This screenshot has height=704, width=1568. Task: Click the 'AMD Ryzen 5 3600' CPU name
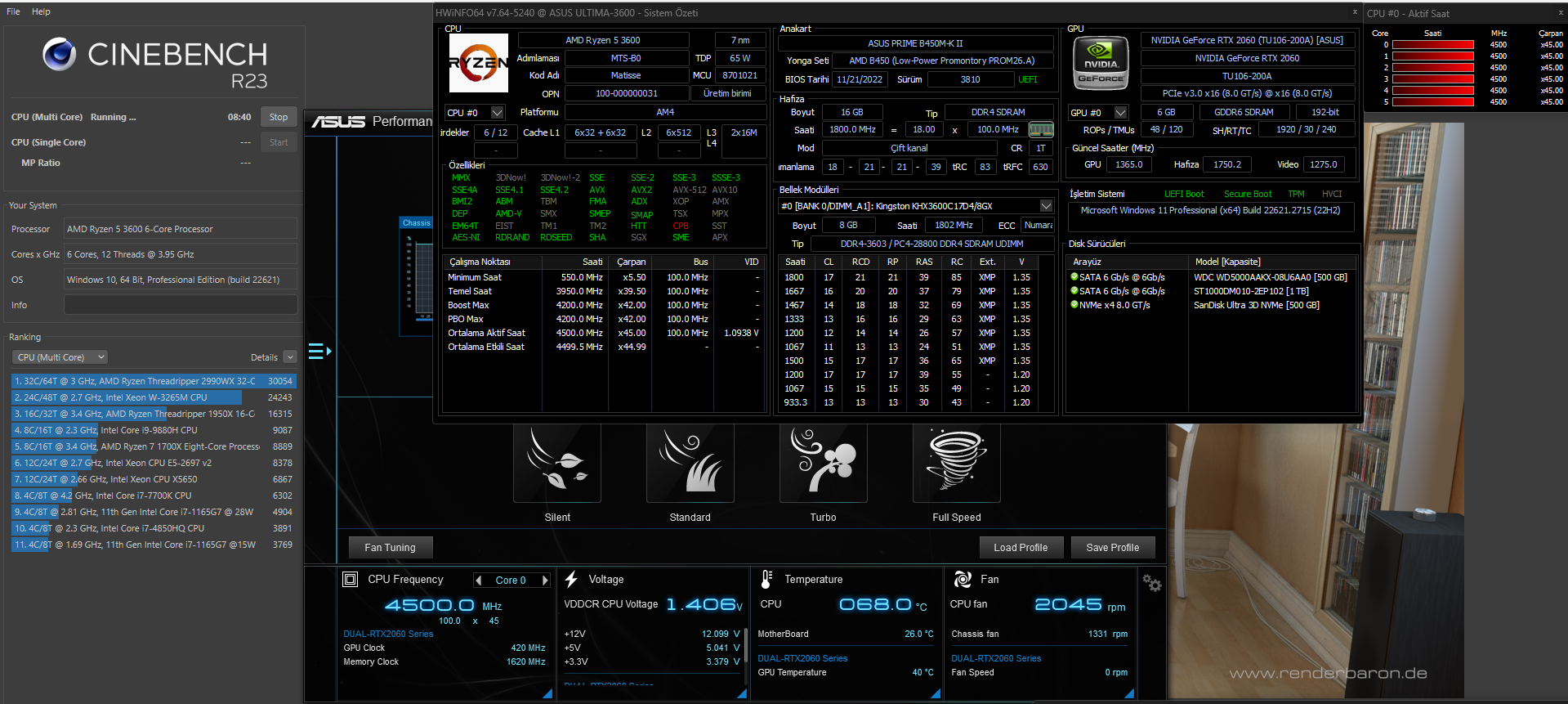tap(603, 40)
